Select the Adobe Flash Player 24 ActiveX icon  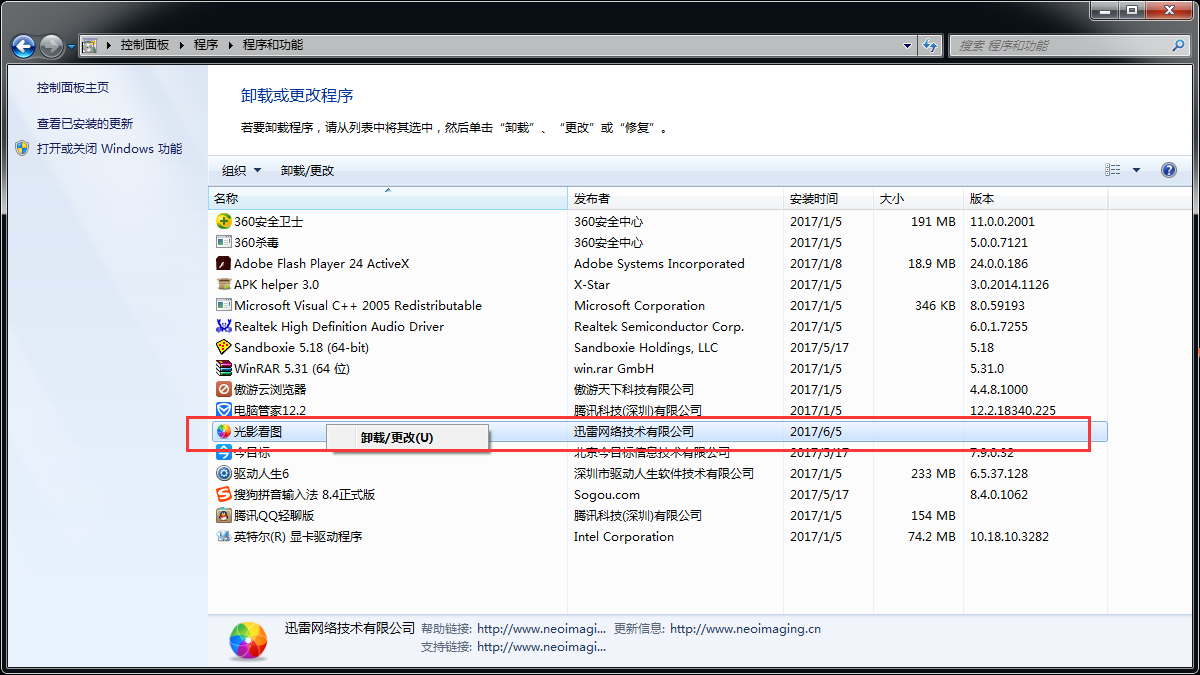tap(222, 263)
